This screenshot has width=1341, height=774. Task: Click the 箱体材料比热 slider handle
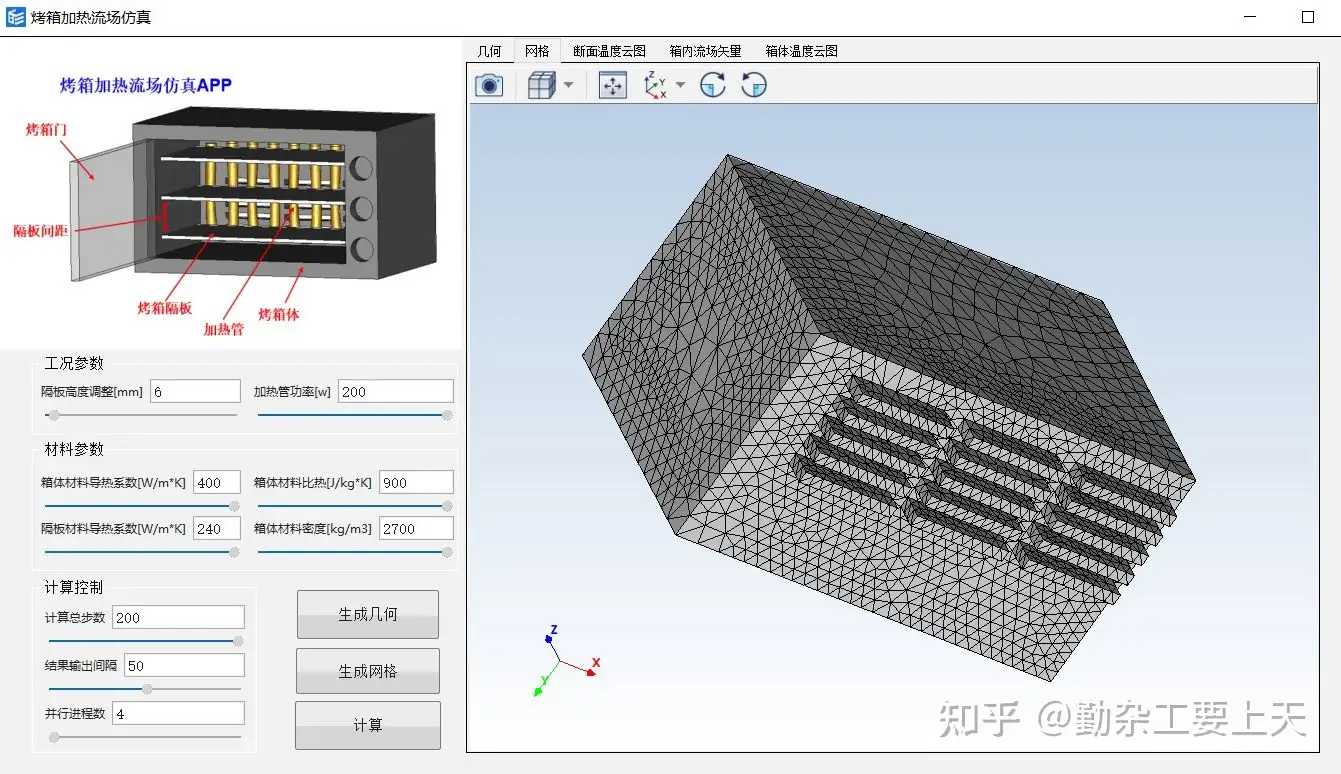tap(447, 506)
